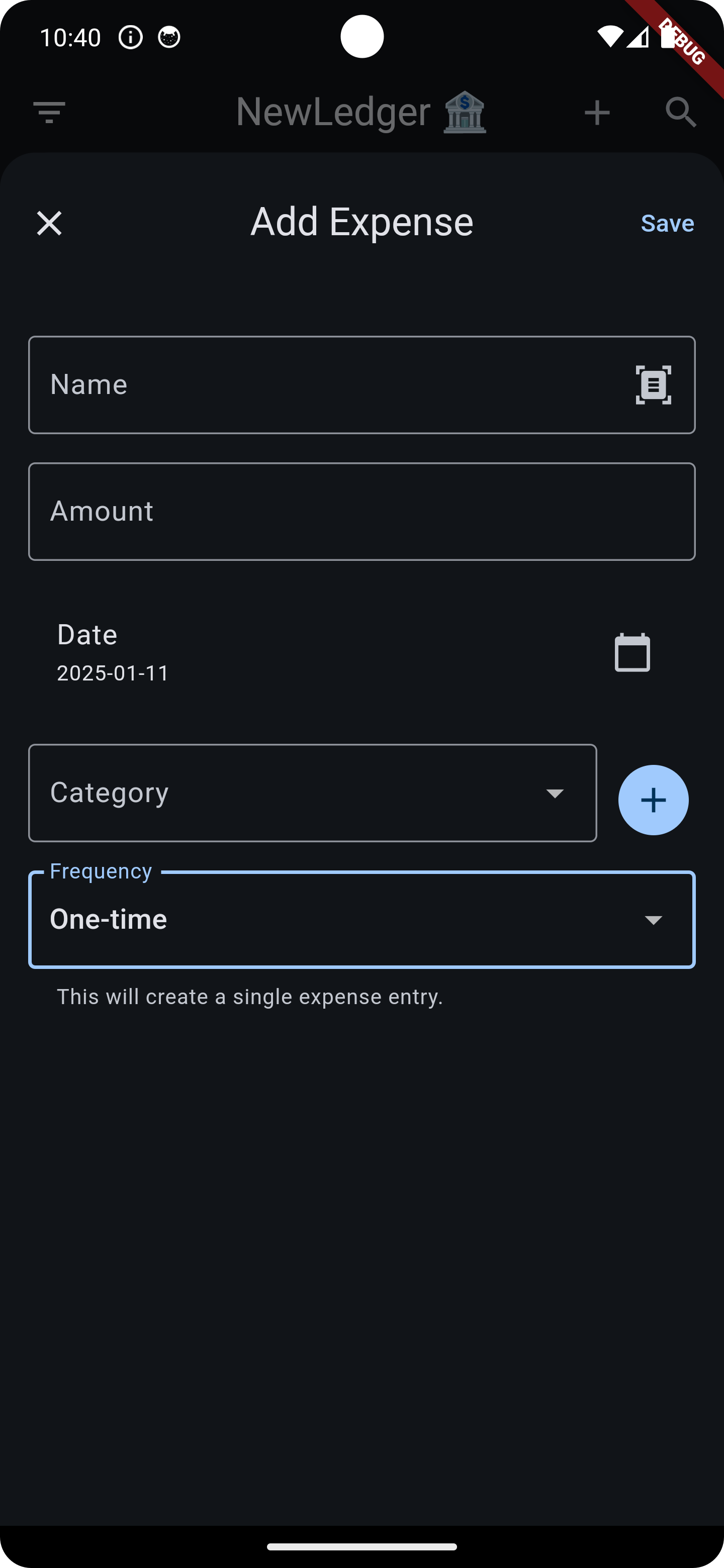Tap the receipt scan icon in the Name field
The image size is (724, 1568).
point(653,384)
